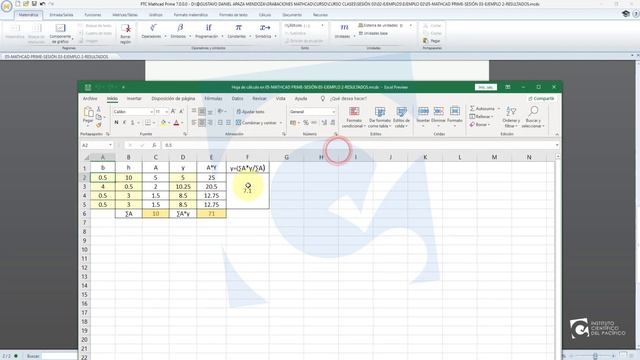This screenshot has width=640, height=360.
Task: Click Dar formato como tabla icon
Action: (x=380, y=111)
